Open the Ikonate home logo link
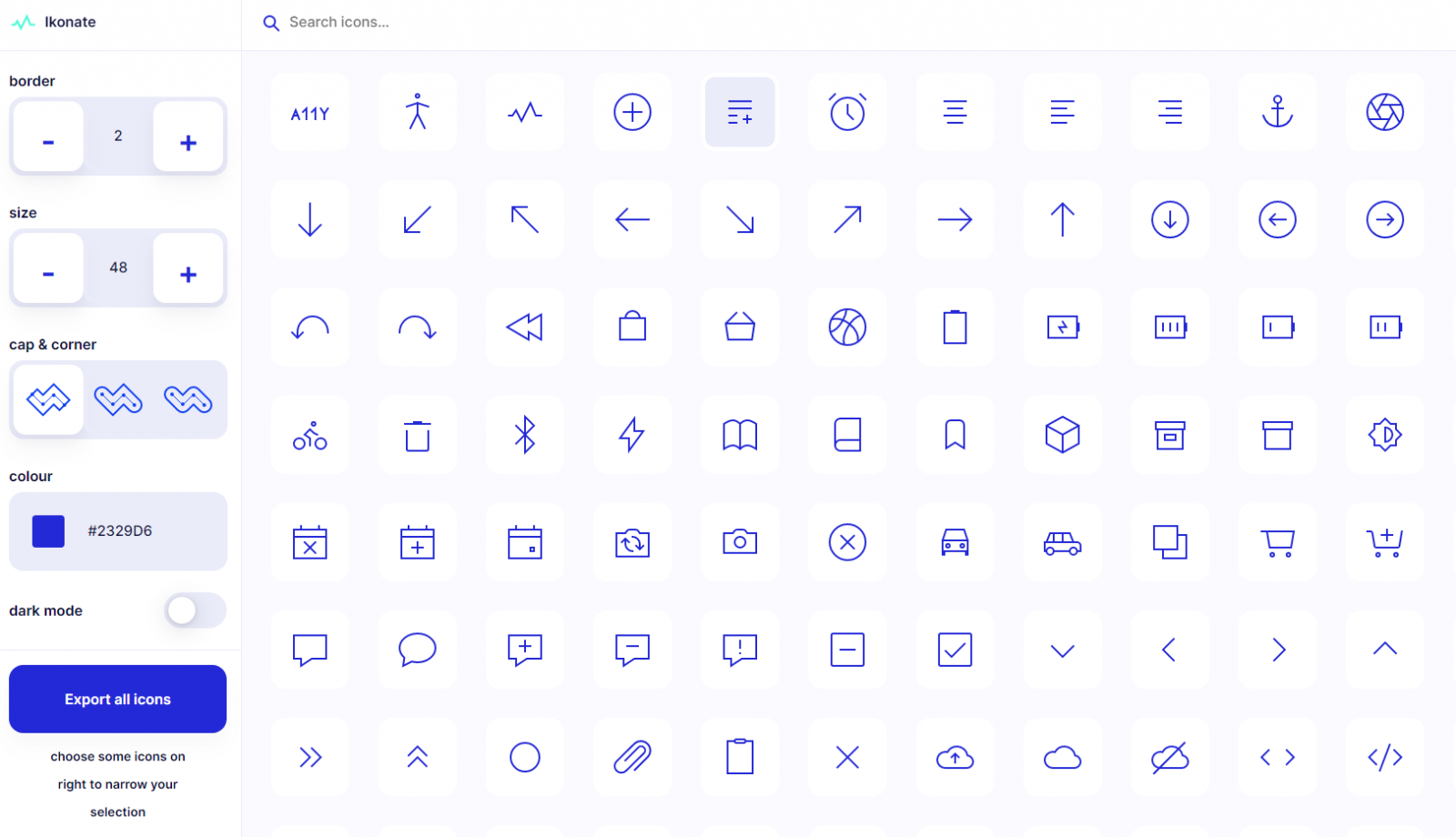Screen dimensions: 1456x837 pos(55,22)
